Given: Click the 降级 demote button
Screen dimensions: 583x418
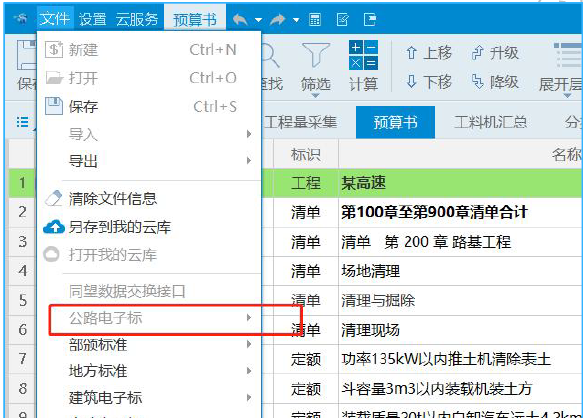Looking at the screenshot, I should (x=495, y=81).
